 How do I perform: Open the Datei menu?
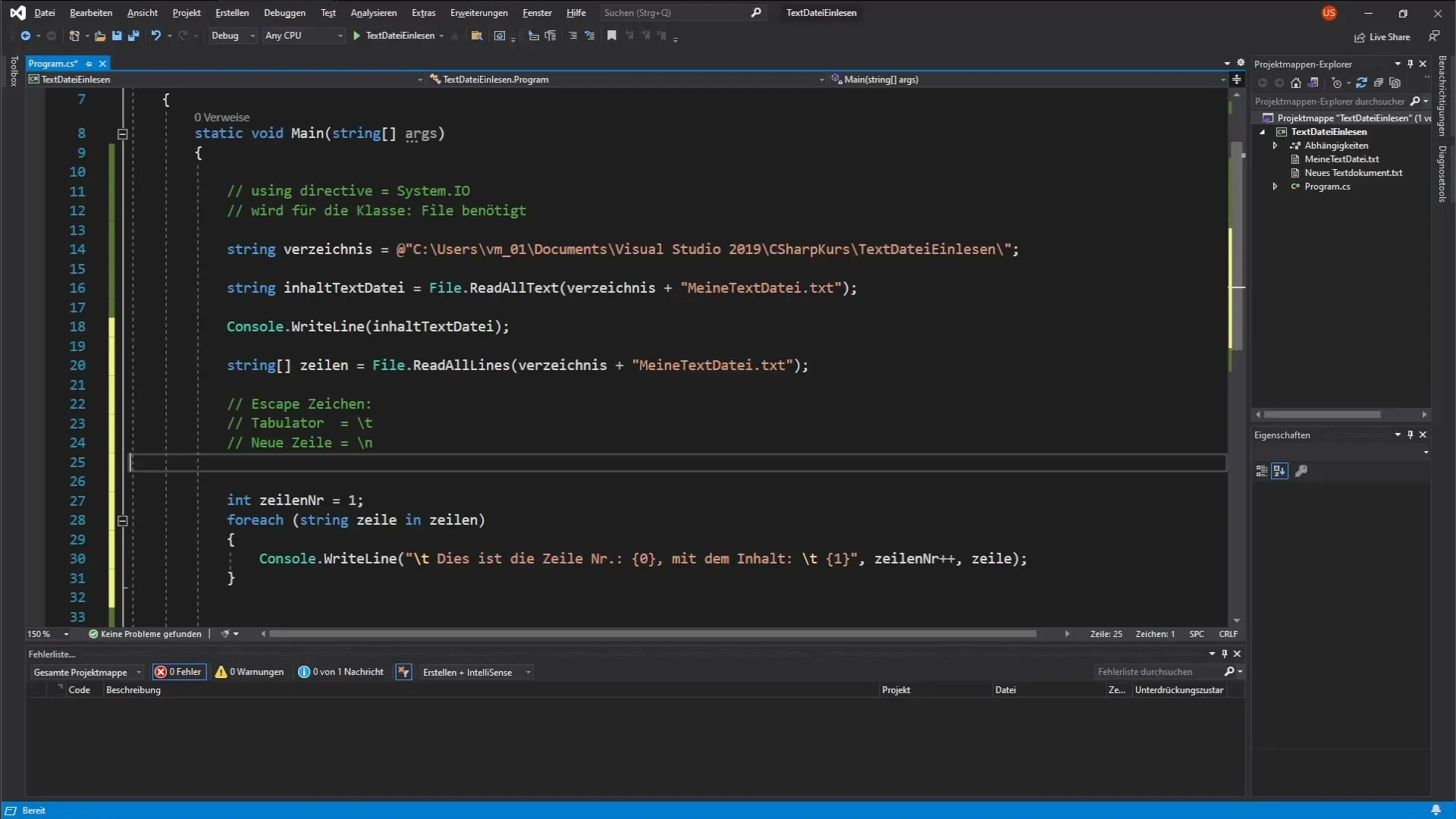pos(45,13)
